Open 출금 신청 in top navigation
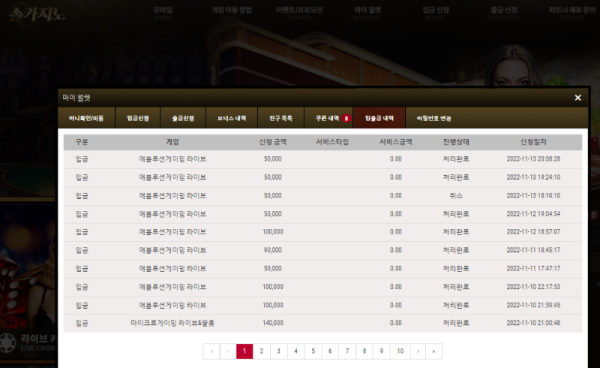 point(504,12)
